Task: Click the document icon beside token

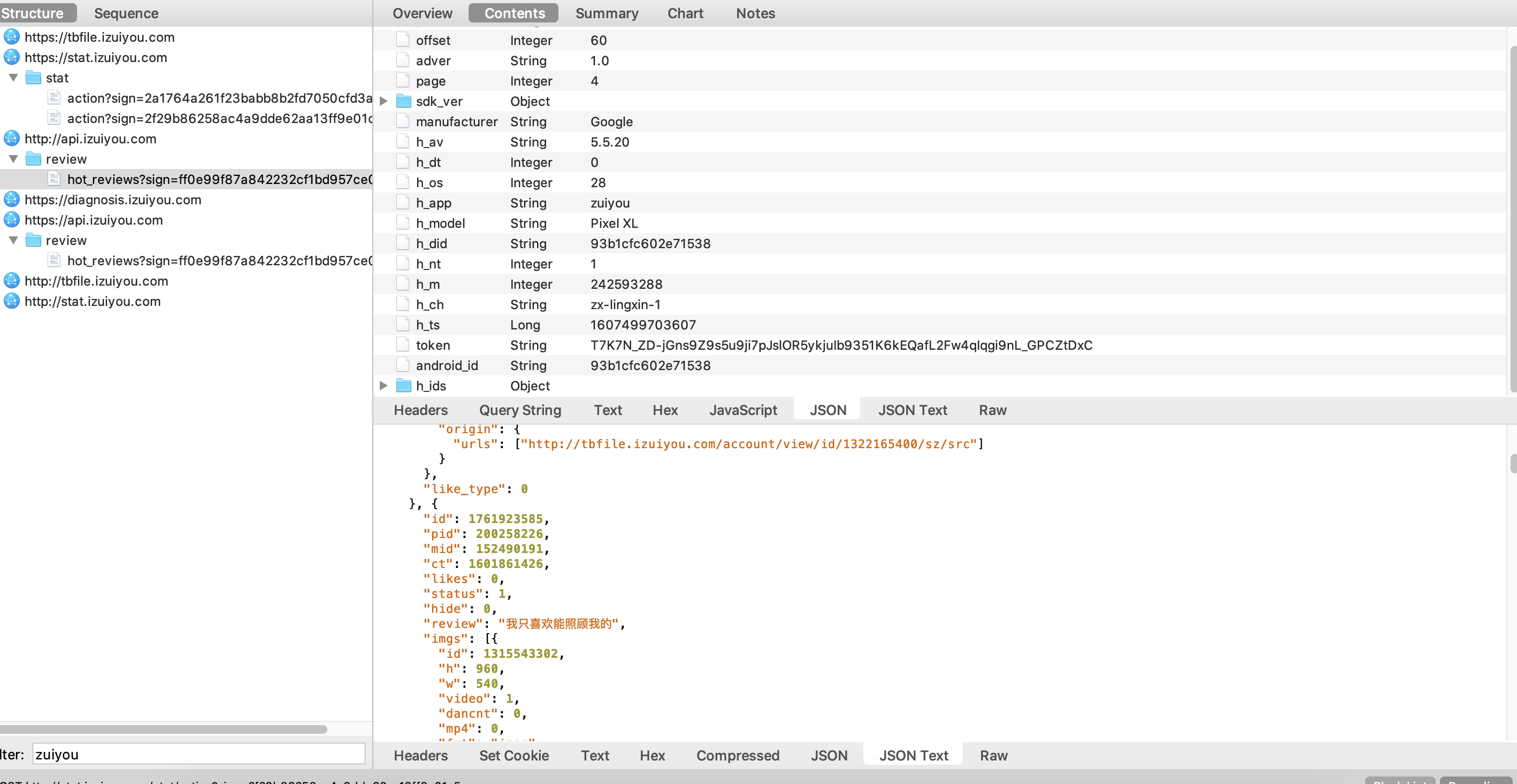Action: point(403,345)
